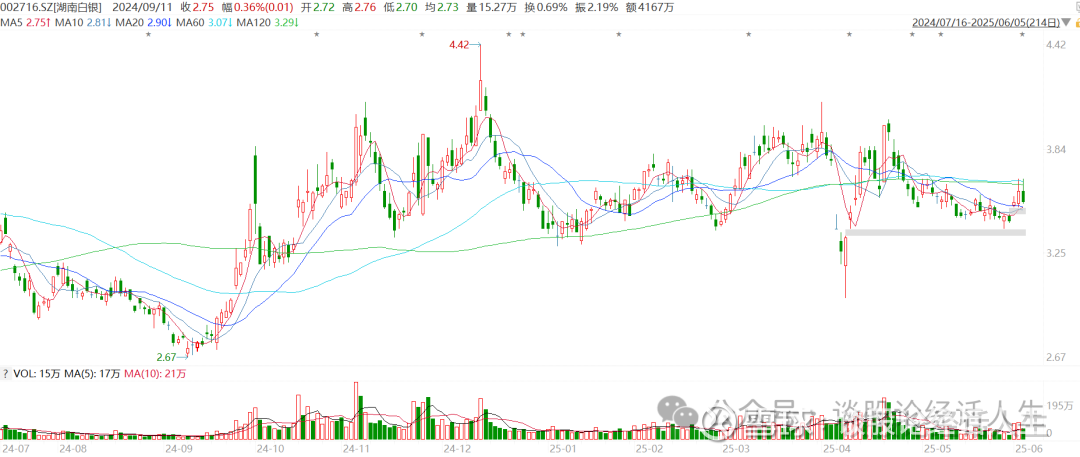Select the VOL indicator label
1080x457 pixels.
tap(30, 373)
